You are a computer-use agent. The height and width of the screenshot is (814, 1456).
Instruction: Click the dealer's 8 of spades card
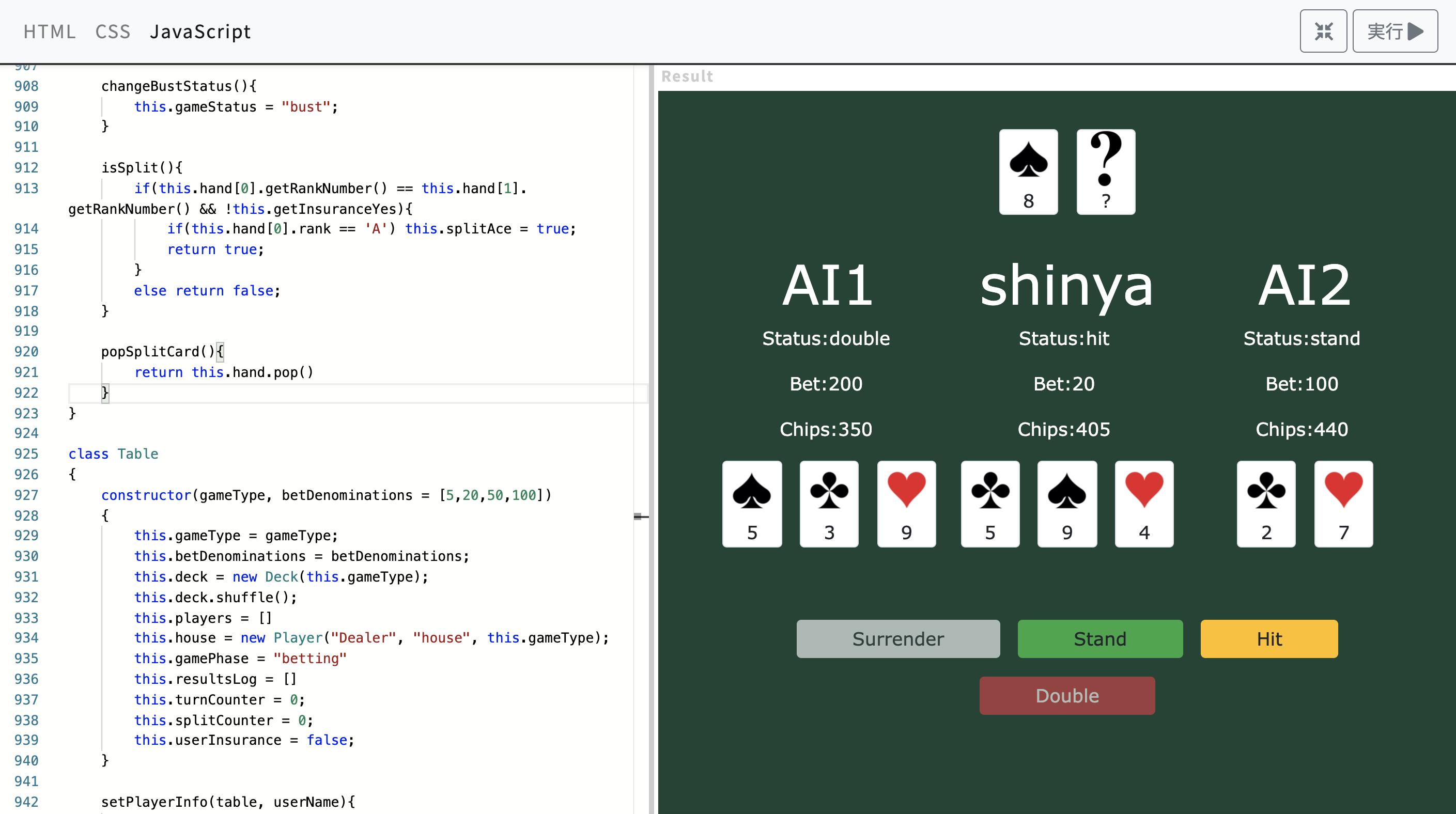click(x=1028, y=171)
